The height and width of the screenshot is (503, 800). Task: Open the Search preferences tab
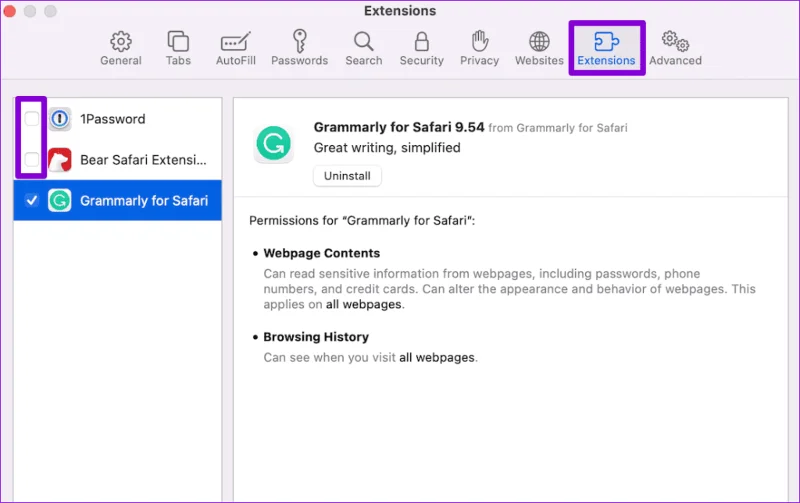(363, 48)
